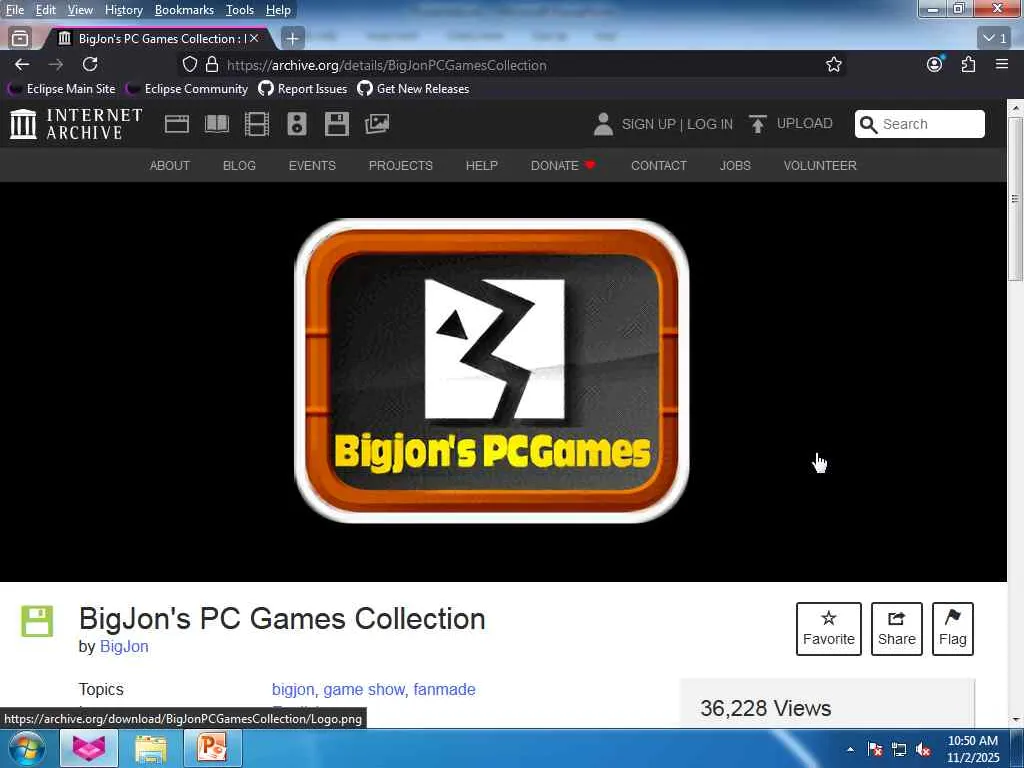
Task: Bookmark this page with the star icon
Action: click(833, 65)
